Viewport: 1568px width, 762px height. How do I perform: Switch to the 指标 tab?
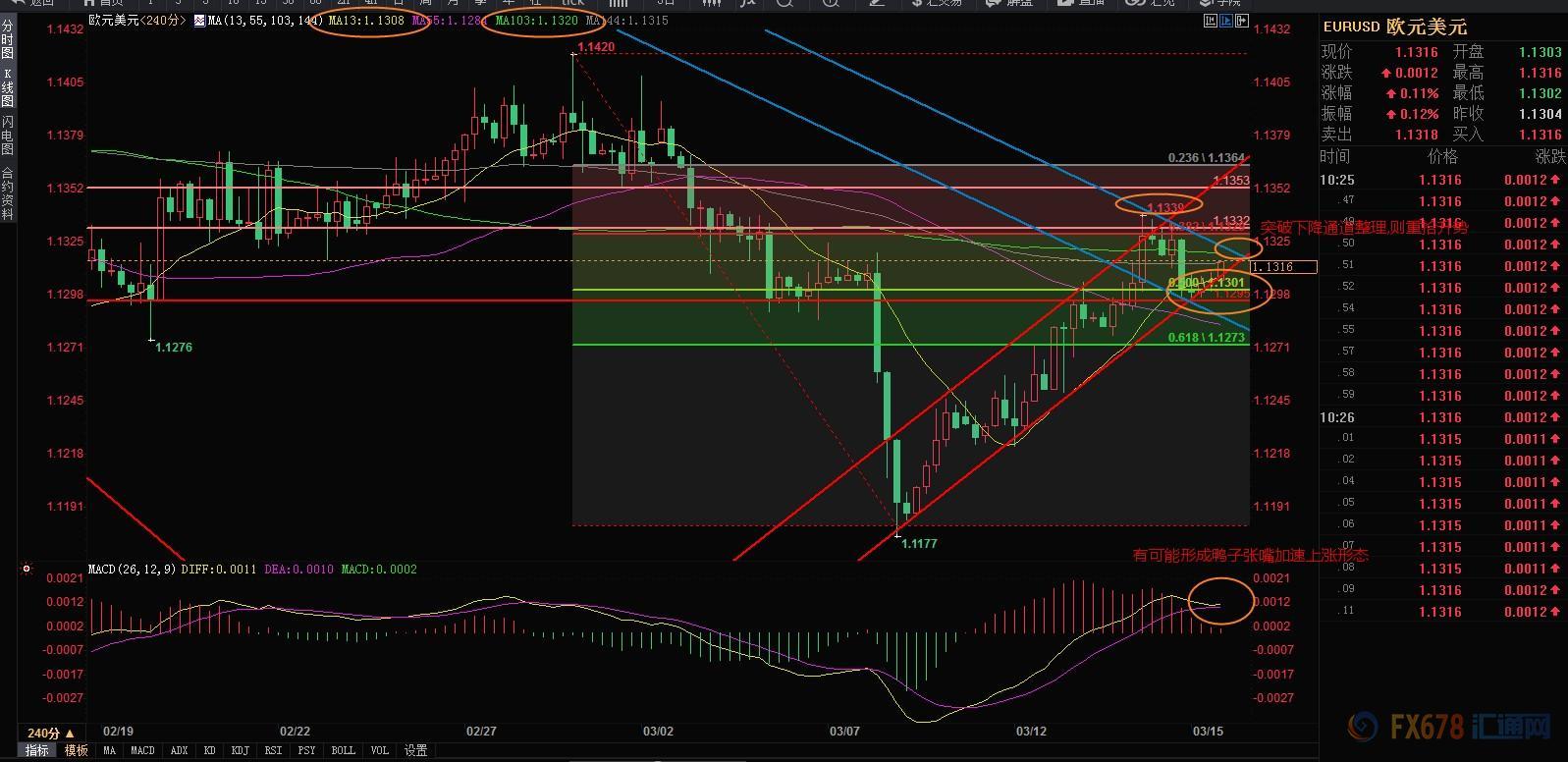[36, 750]
